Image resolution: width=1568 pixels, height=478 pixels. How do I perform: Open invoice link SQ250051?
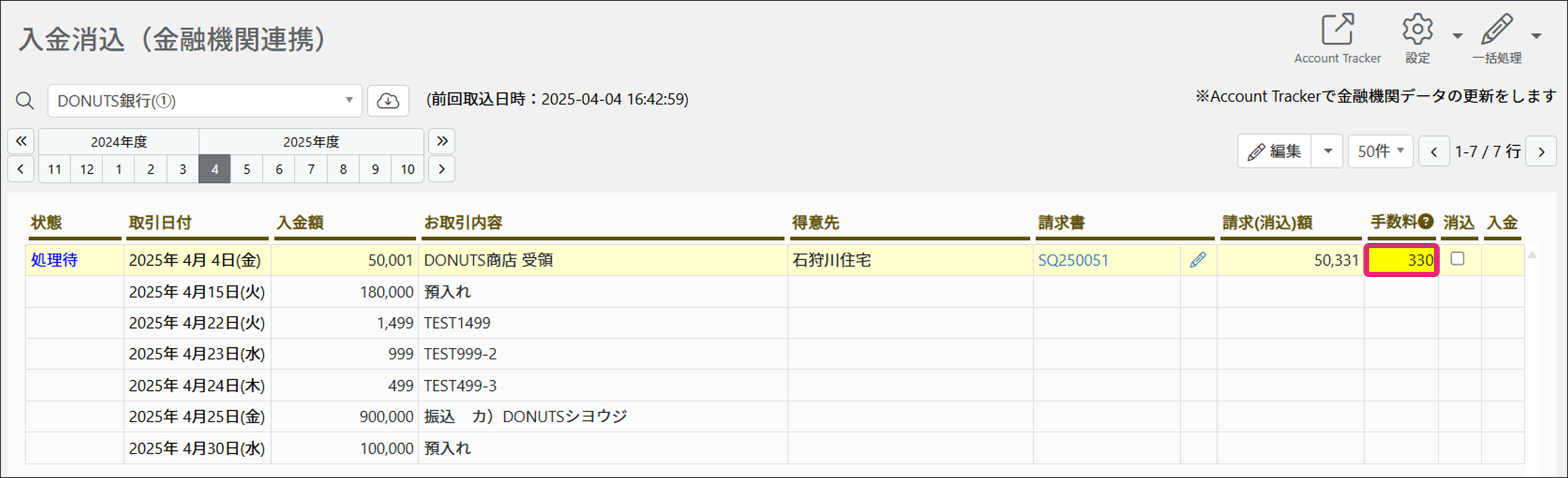[x=1073, y=261]
